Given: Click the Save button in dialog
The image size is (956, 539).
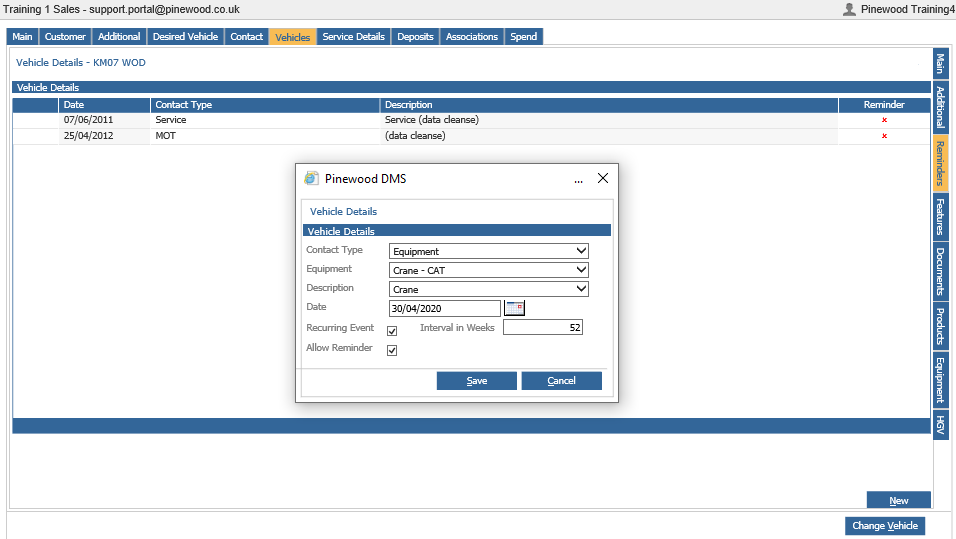Looking at the screenshot, I should click(x=477, y=380).
